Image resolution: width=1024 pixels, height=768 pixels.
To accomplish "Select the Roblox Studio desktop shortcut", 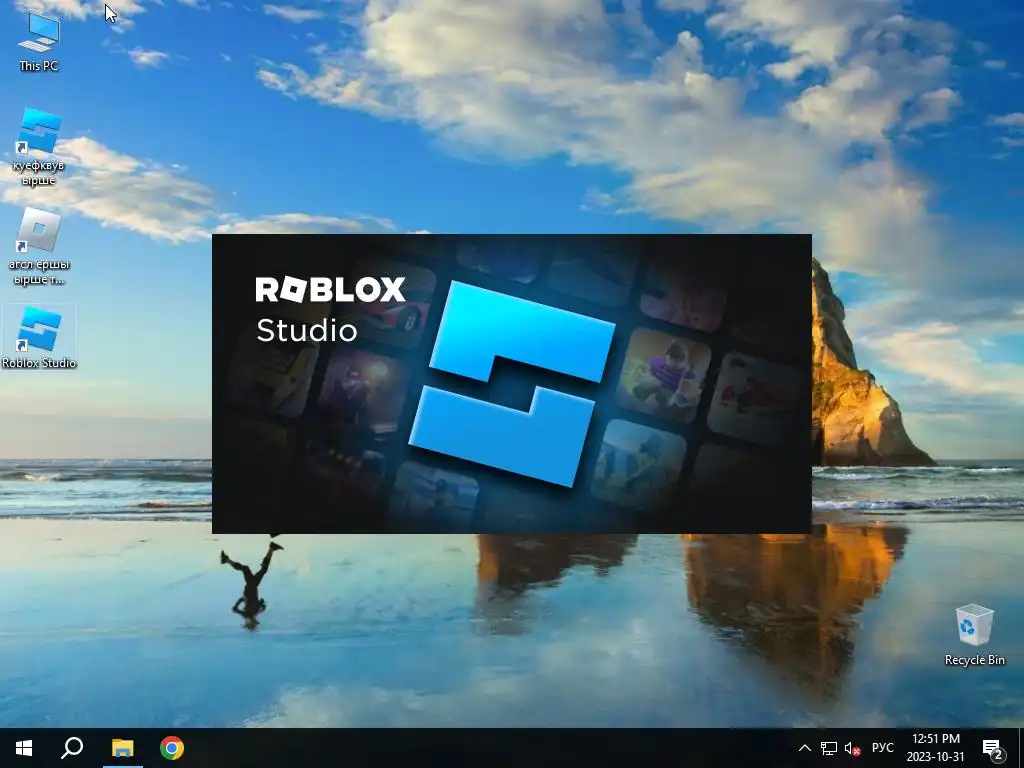I will click(x=39, y=338).
